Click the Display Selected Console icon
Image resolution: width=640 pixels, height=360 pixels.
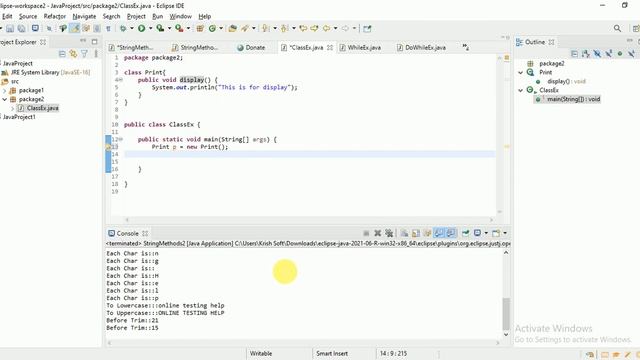(x=477, y=233)
